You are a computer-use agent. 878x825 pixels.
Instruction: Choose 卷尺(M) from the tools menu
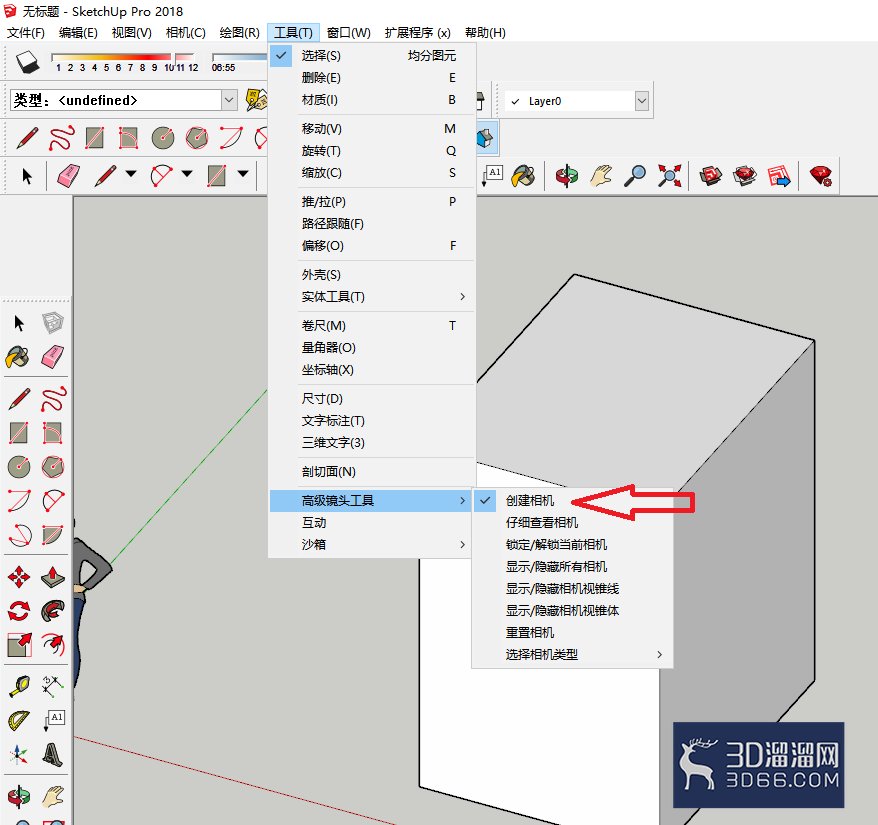pos(372,325)
